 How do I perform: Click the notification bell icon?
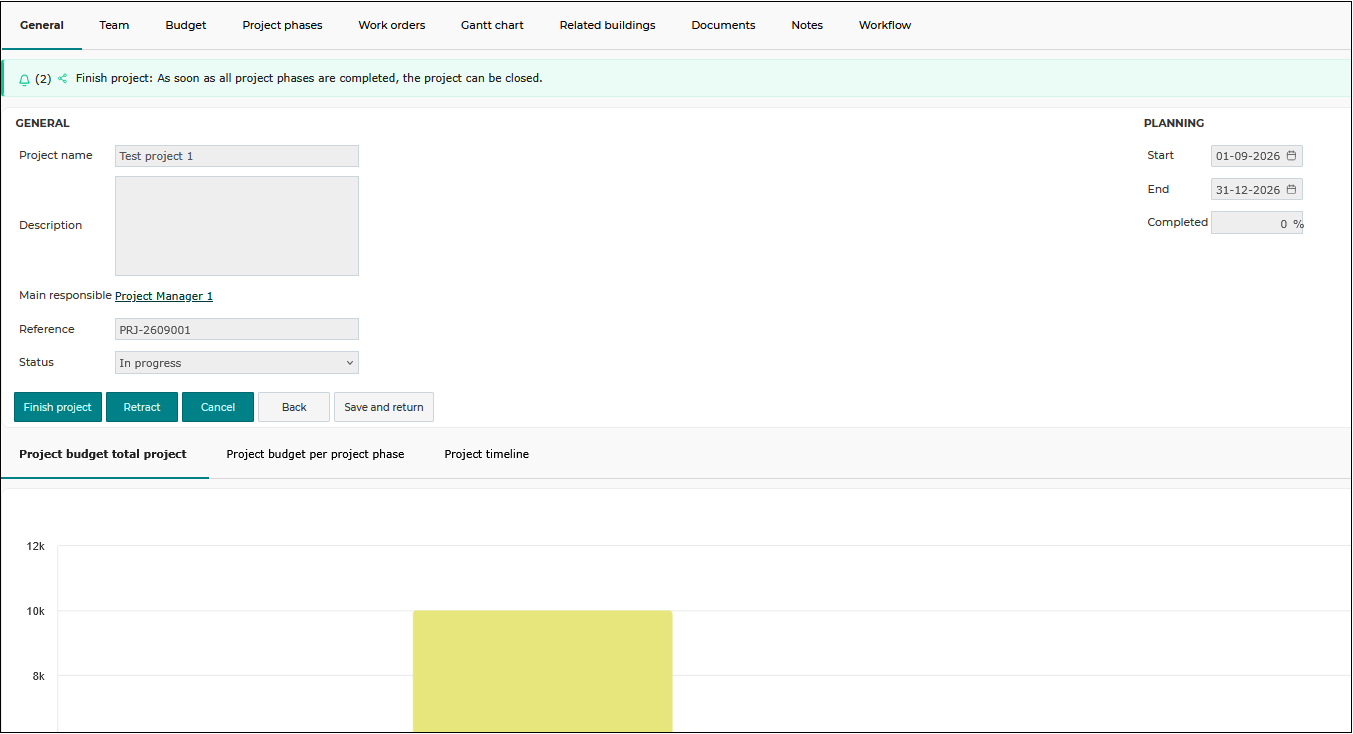click(25, 79)
